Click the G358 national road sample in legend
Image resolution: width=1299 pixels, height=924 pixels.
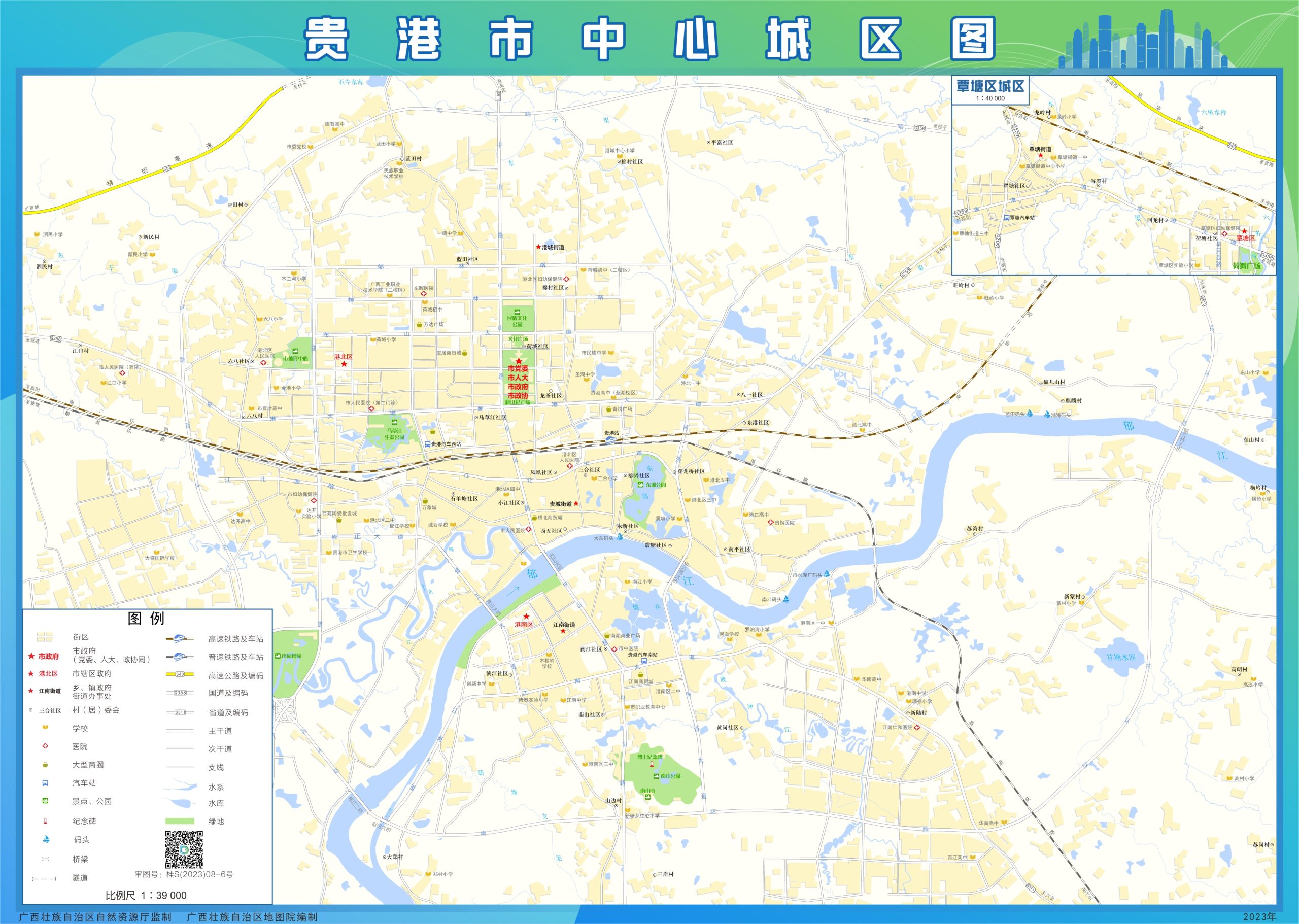[x=180, y=693]
